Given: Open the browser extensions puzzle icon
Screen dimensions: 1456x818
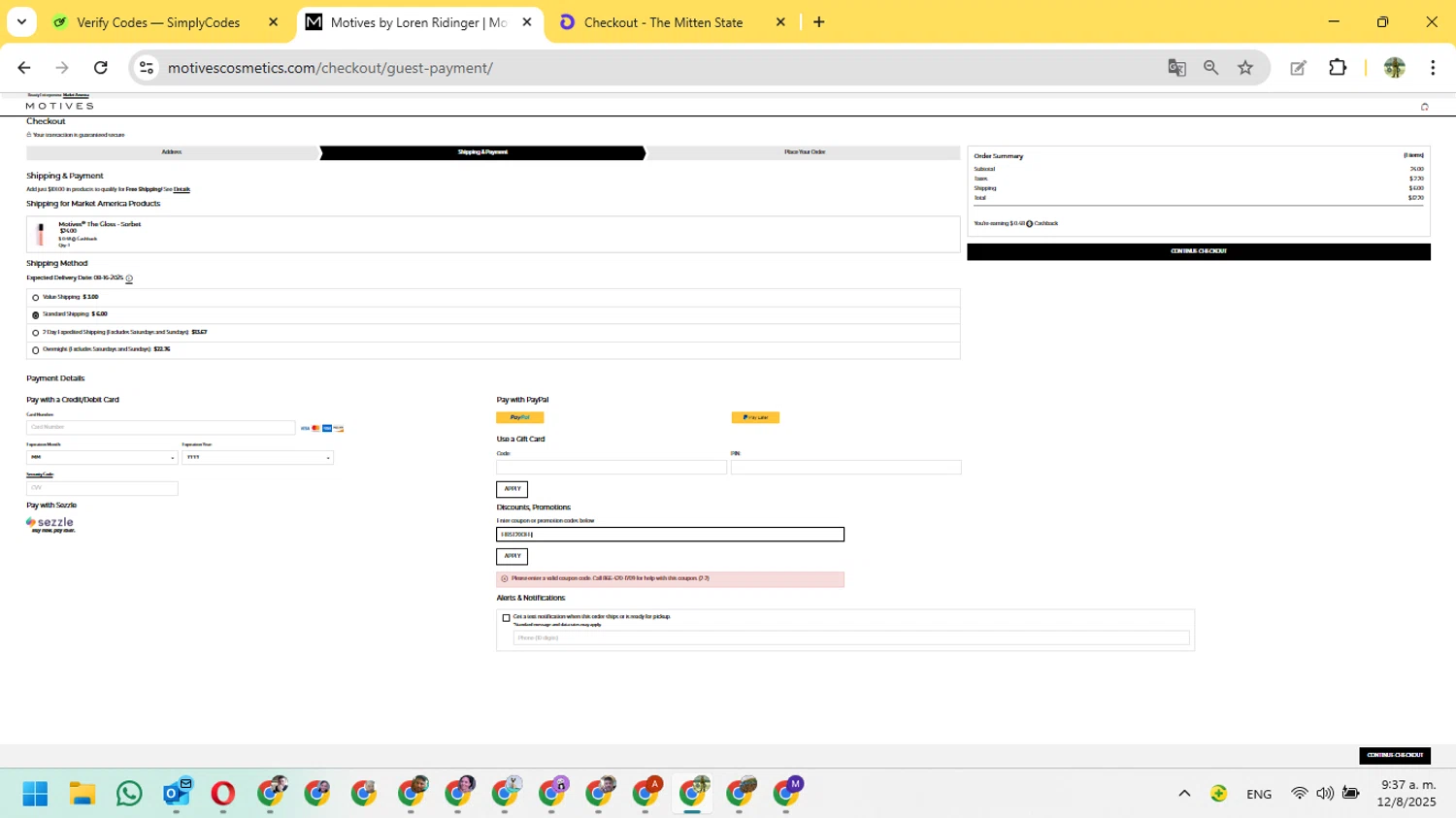Looking at the screenshot, I should click(1338, 68).
